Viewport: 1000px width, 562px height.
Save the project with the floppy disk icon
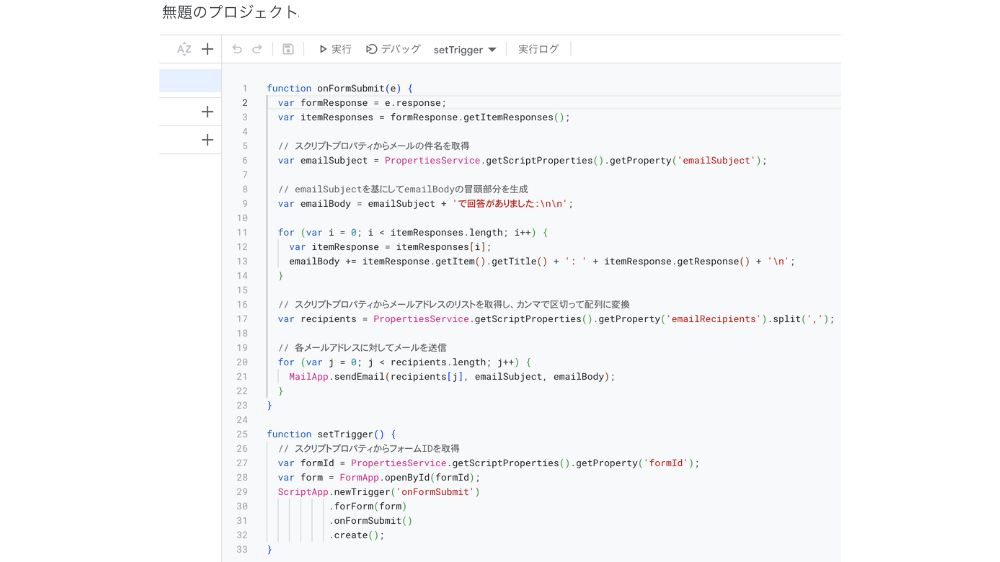(288, 49)
